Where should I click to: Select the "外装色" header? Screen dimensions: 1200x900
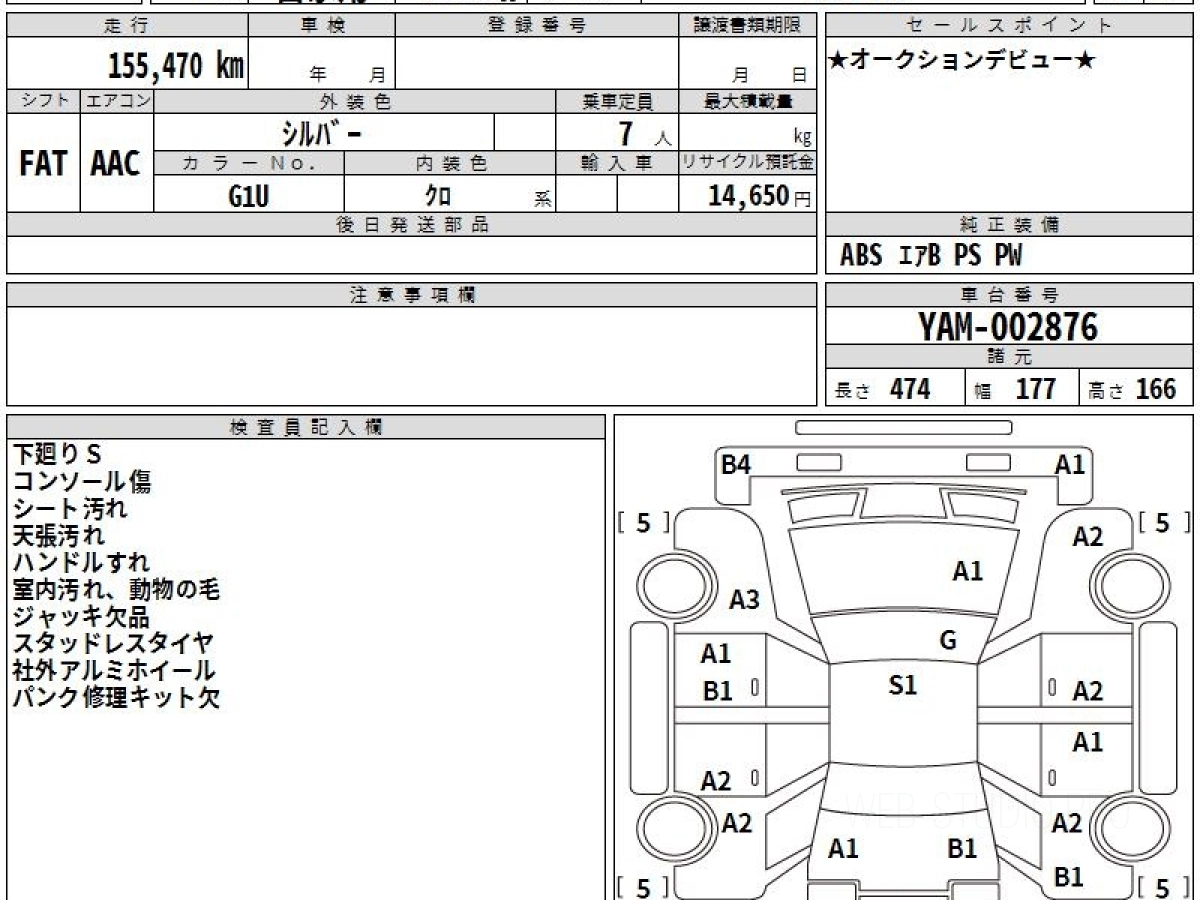[x=355, y=101]
